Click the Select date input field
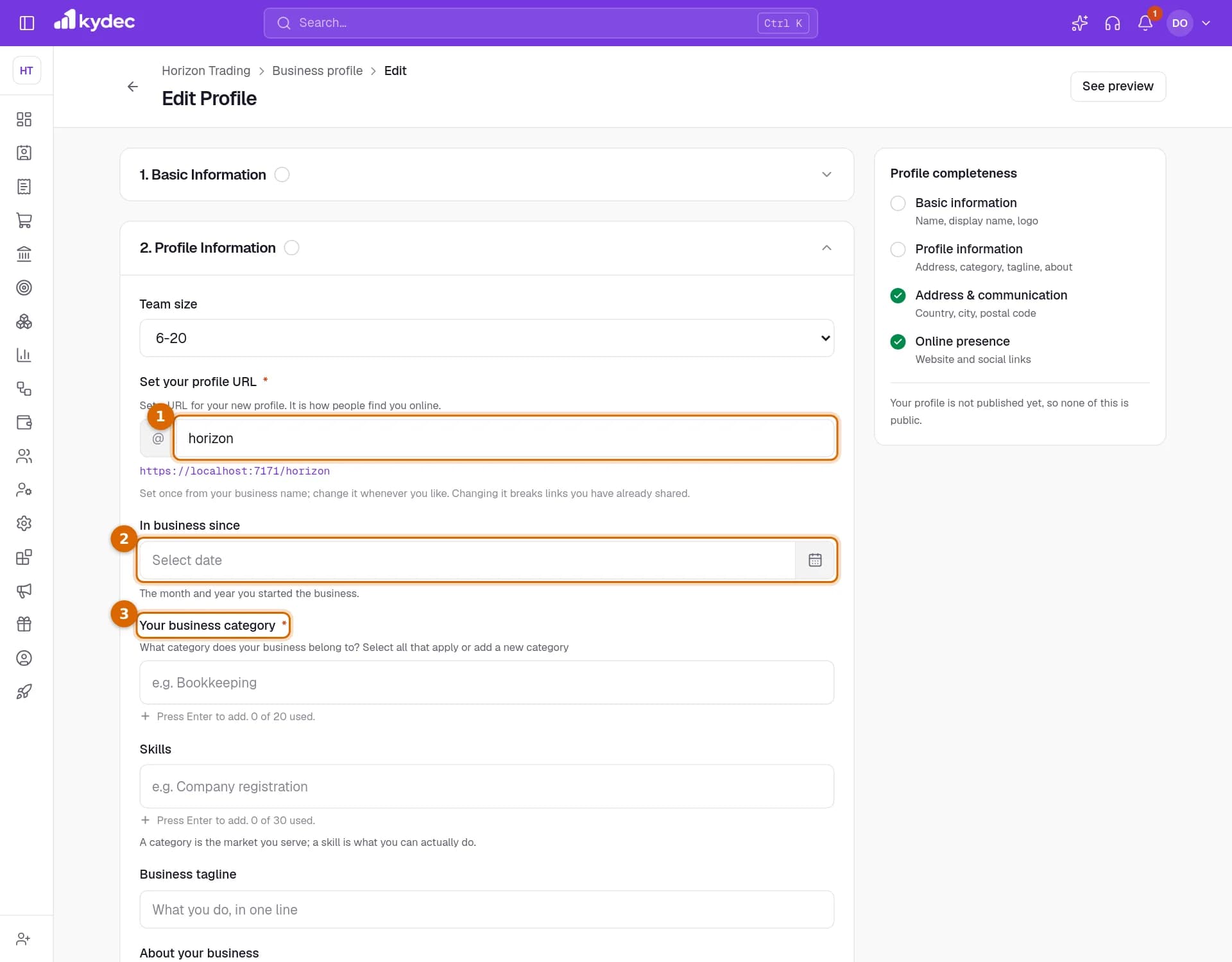1232x962 pixels. click(467, 560)
